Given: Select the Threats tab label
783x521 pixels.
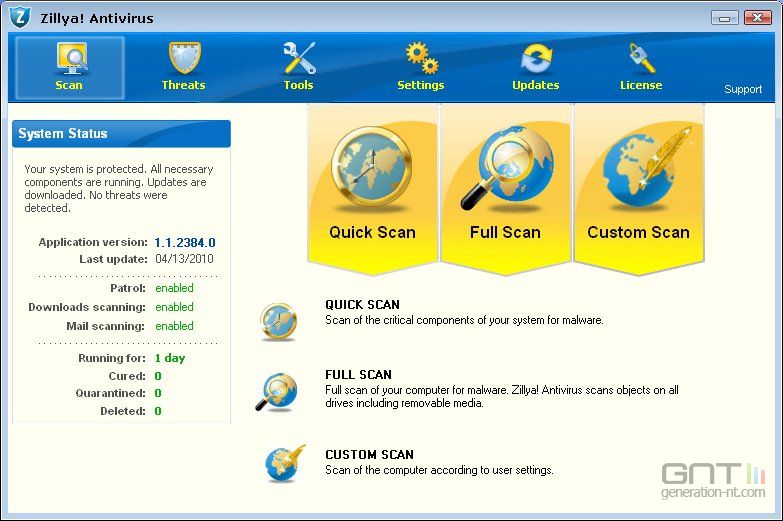Looking at the screenshot, I should pyautogui.click(x=184, y=85).
